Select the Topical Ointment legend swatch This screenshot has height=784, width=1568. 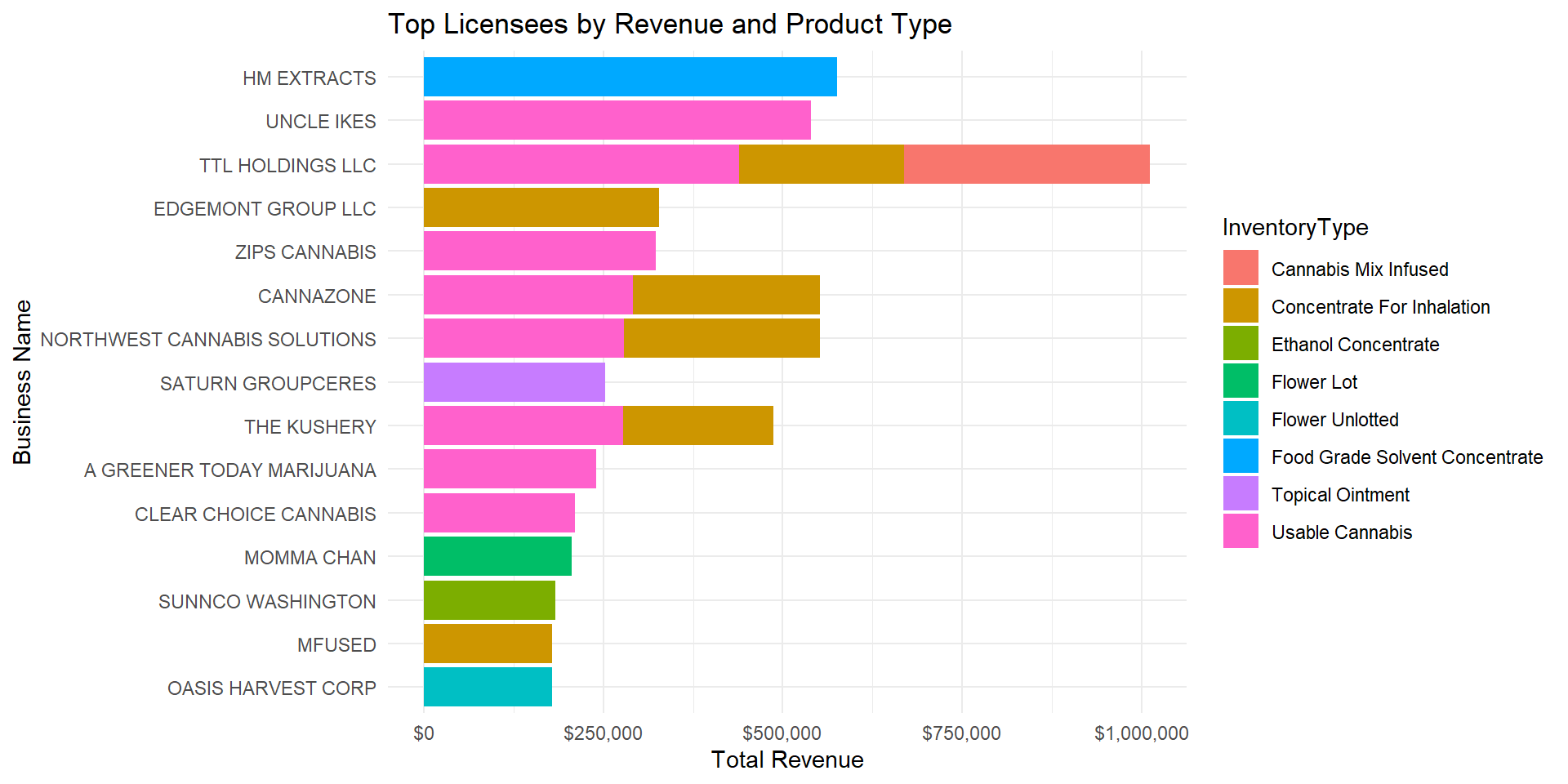click(1240, 494)
